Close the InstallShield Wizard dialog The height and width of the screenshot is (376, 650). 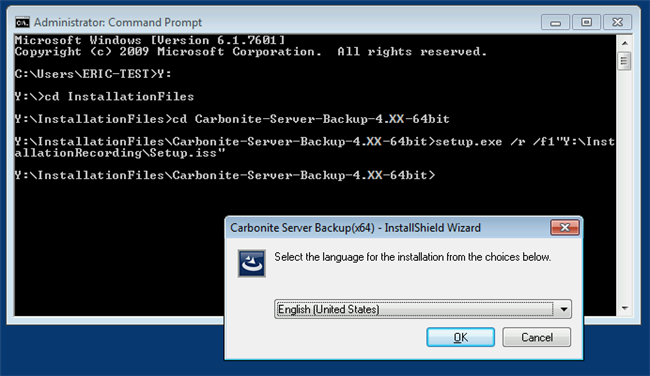[565, 228]
